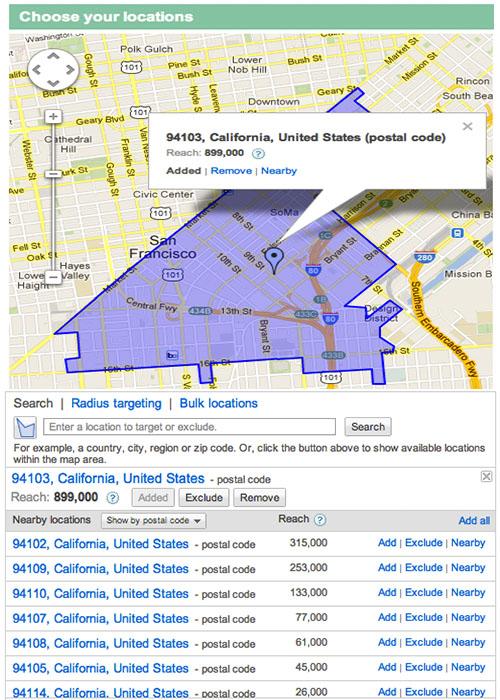Add postal code 94102
Viewport: 500px width, 700px height.
(x=387, y=543)
